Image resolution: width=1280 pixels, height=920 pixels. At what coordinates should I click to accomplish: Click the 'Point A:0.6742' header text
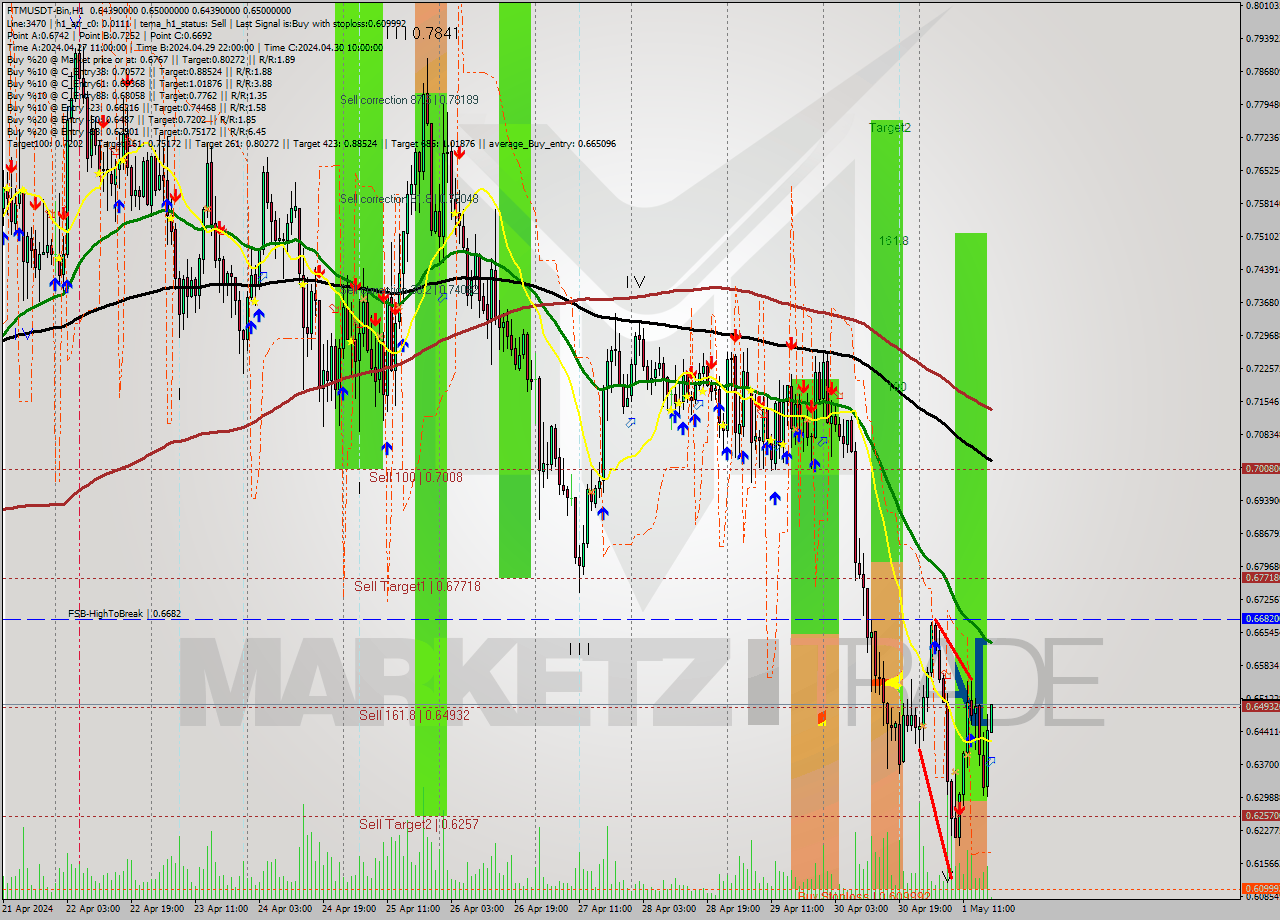tap(38, 35)
